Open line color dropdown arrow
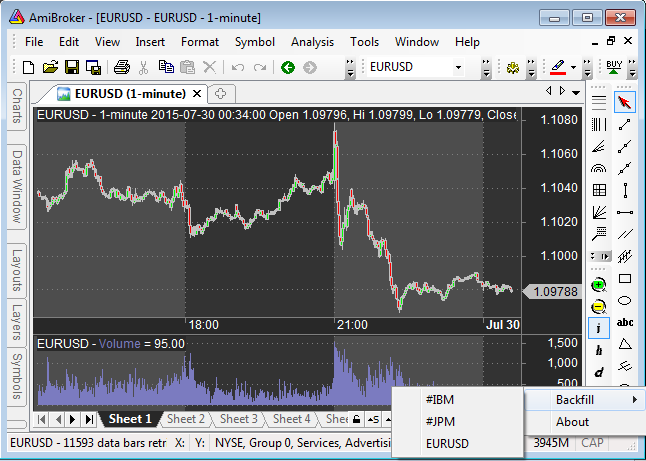 click(573, 67)
